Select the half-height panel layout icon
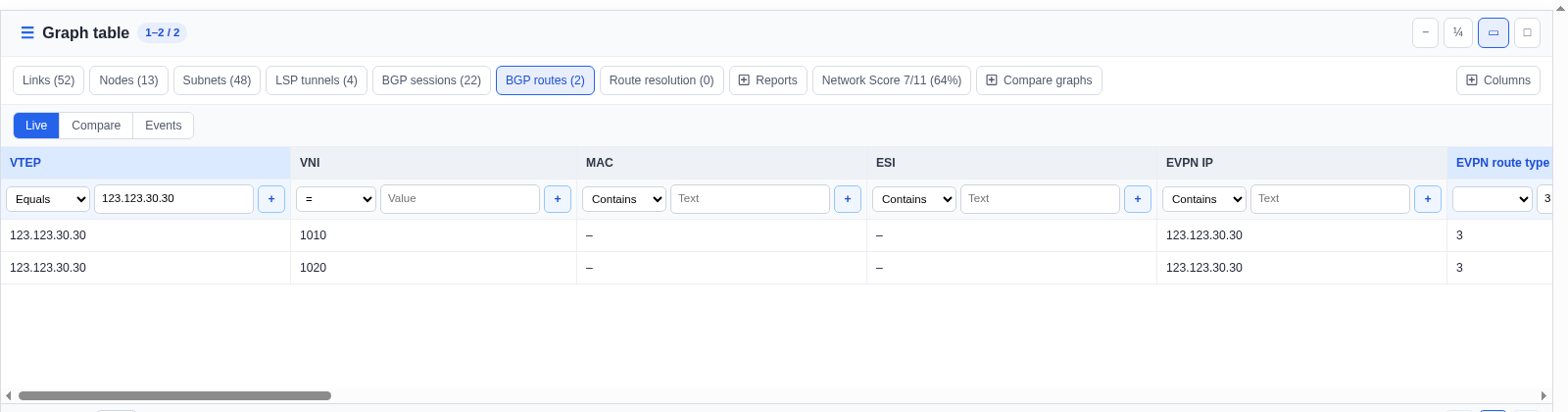The width and height of the screenshot is (1568, 412). [x=1494, y=32]
